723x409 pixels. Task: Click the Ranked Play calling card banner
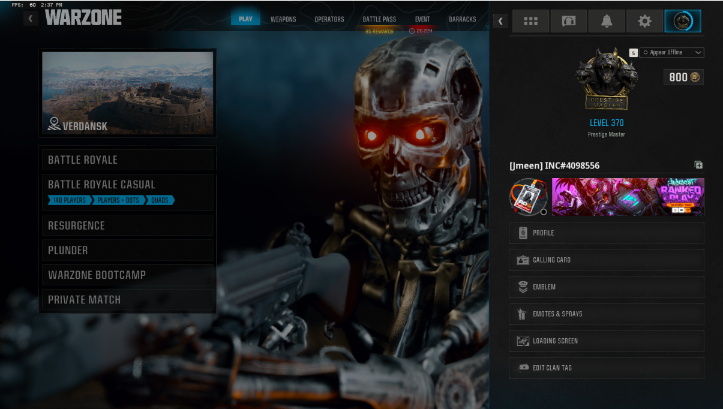pyautogui.click(x=628, y=197)
